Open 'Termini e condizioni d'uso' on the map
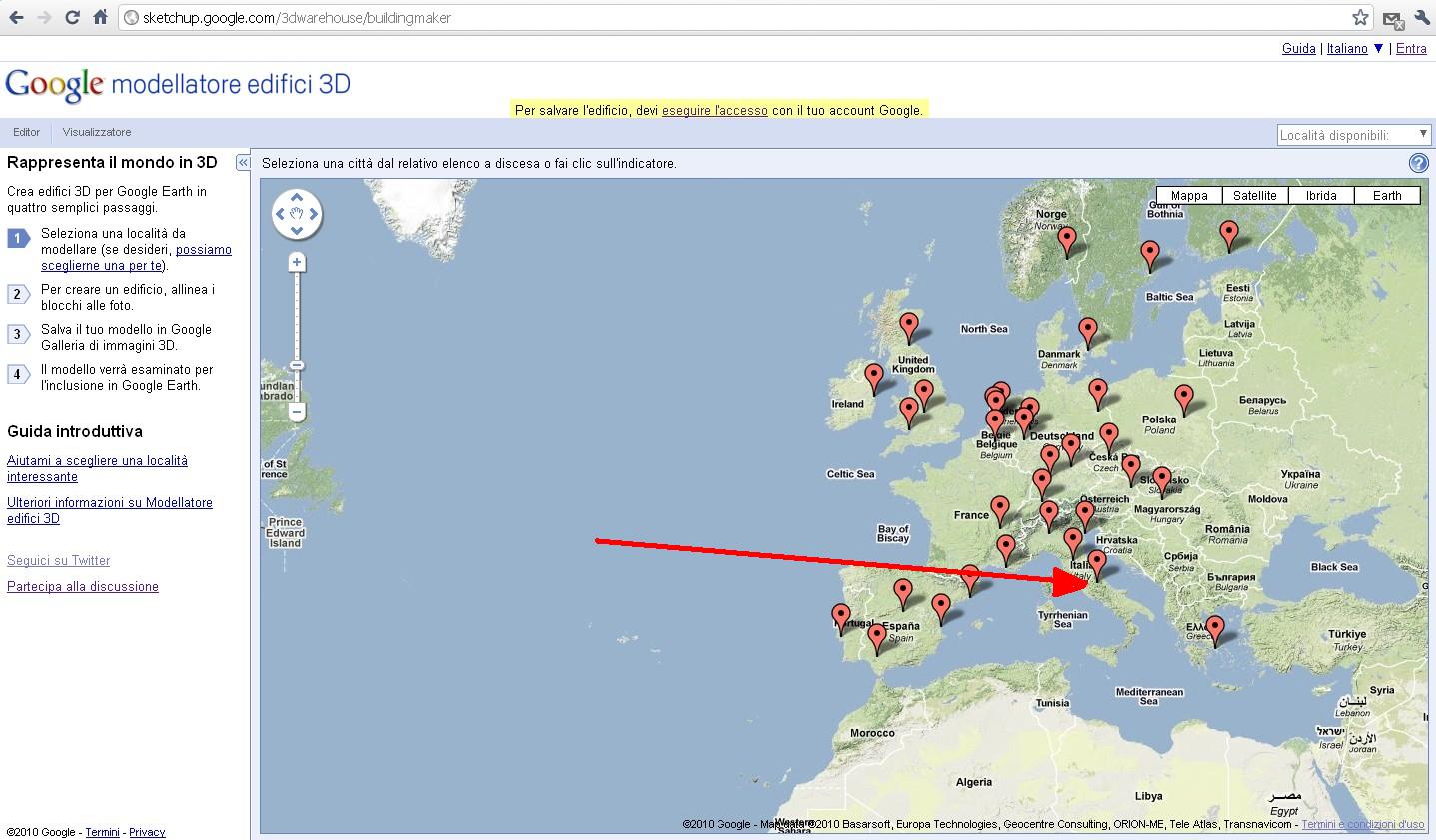Image resolution: width=1436 pixels, height=840 pixels. coord(1363,824)
